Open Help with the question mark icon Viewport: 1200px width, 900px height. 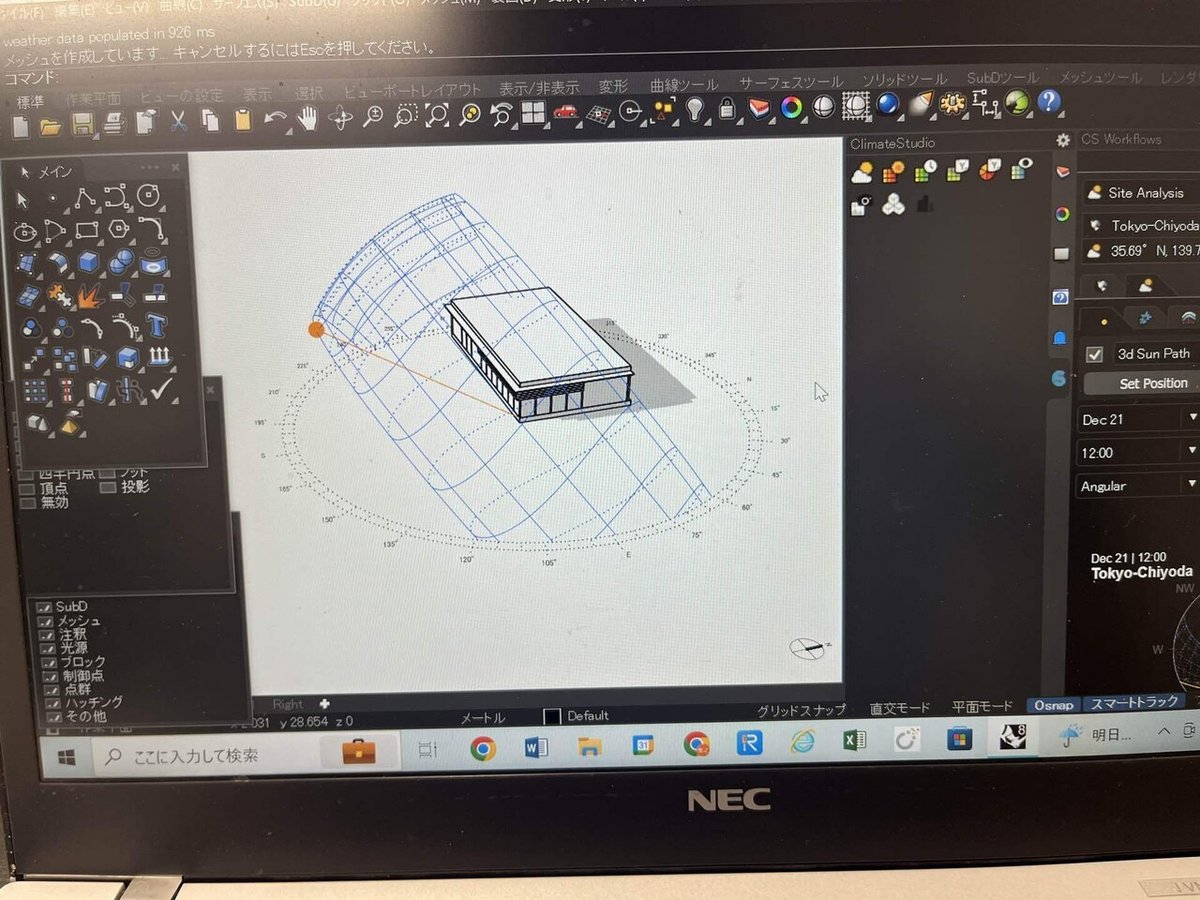[1048, 100]
